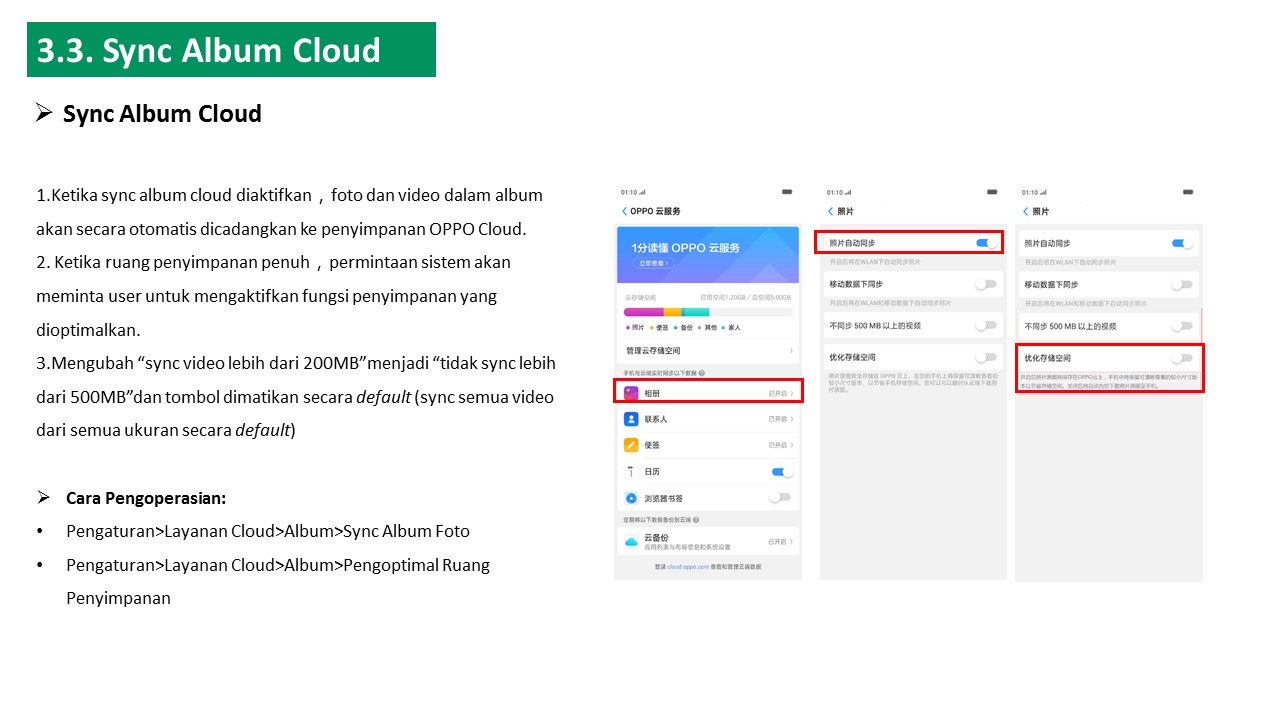This screenshot has width=1280, height=720.
Task: Click the Calendar (日历) icon
Action: pyautogui.click(x=631, y=471)
